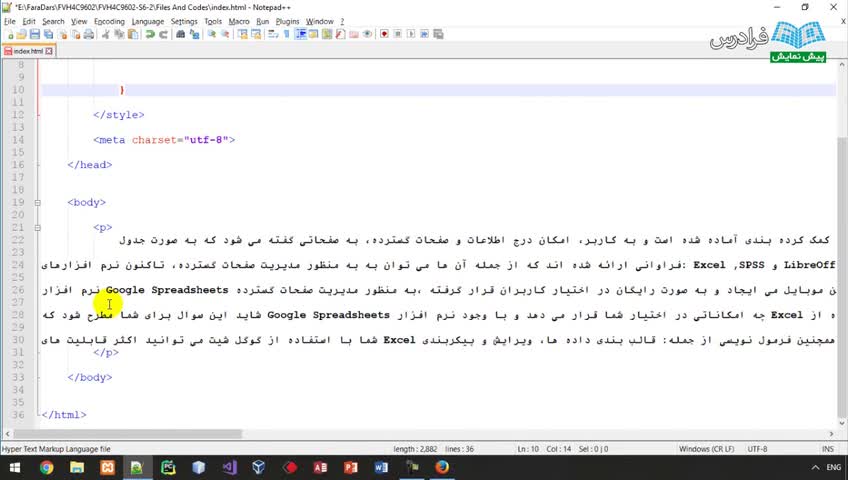This screenshot has height=480, width=848.
Task: Toggle Show All Characters toolbar icon
Action: tap(286, 34)
